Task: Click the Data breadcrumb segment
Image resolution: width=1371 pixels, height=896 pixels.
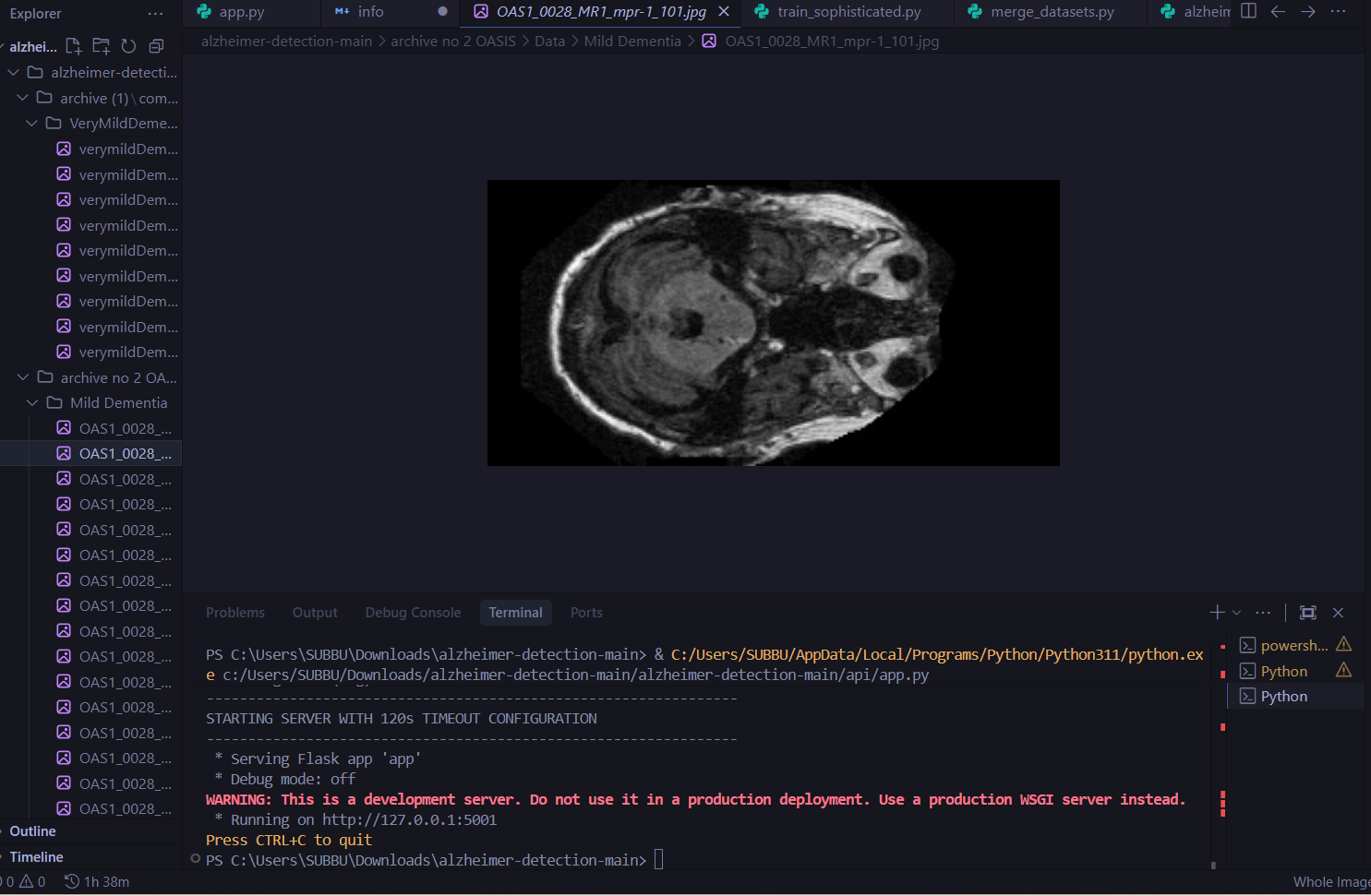Action: (549, 42)
